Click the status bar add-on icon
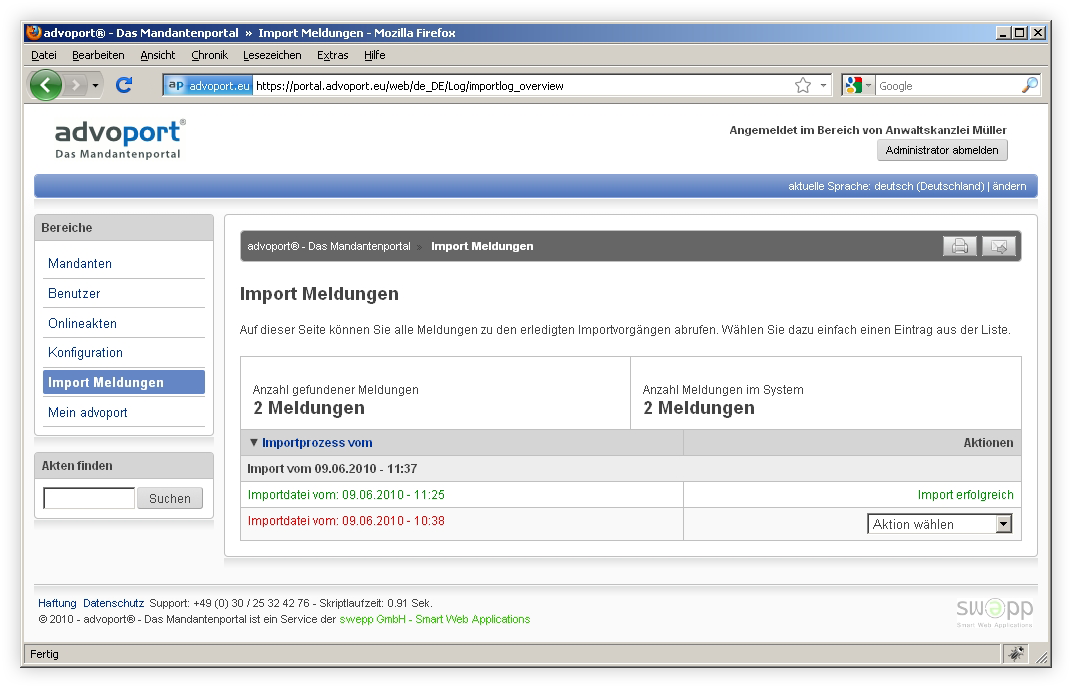The height and width of the screenshot is (688, 1072). coord(1017,654)
